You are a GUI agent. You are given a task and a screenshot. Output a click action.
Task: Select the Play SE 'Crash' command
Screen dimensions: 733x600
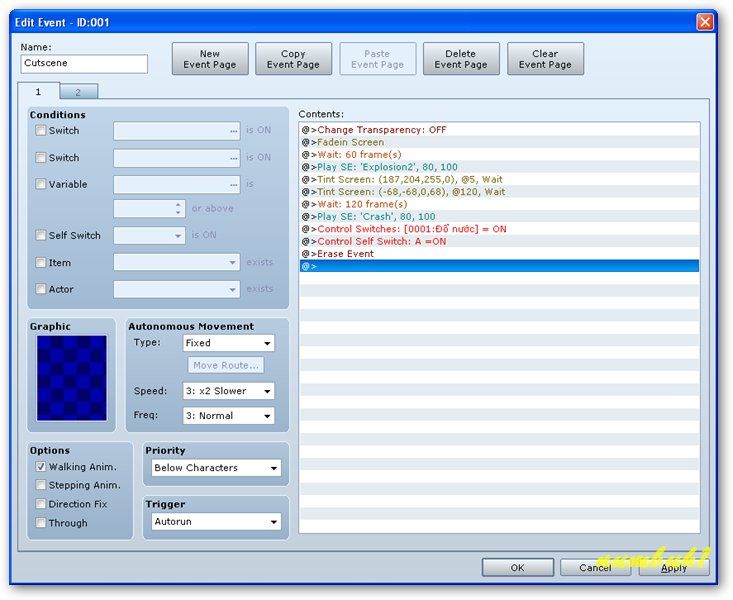pos(499,217)
